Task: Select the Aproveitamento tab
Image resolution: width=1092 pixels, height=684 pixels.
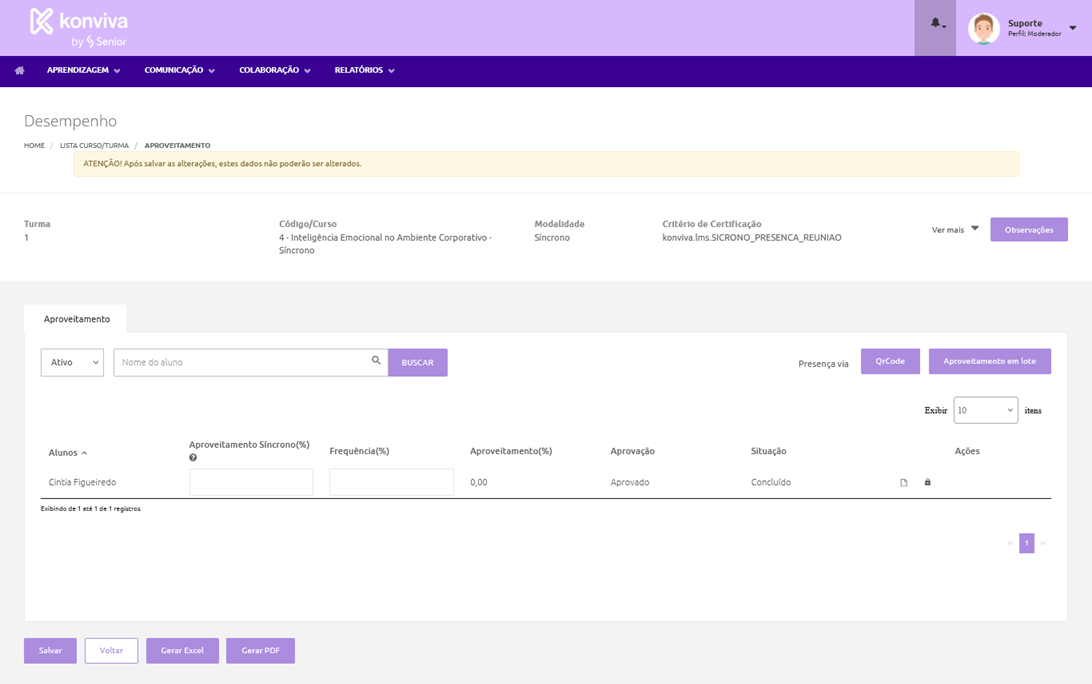Action: click(76, 319)
